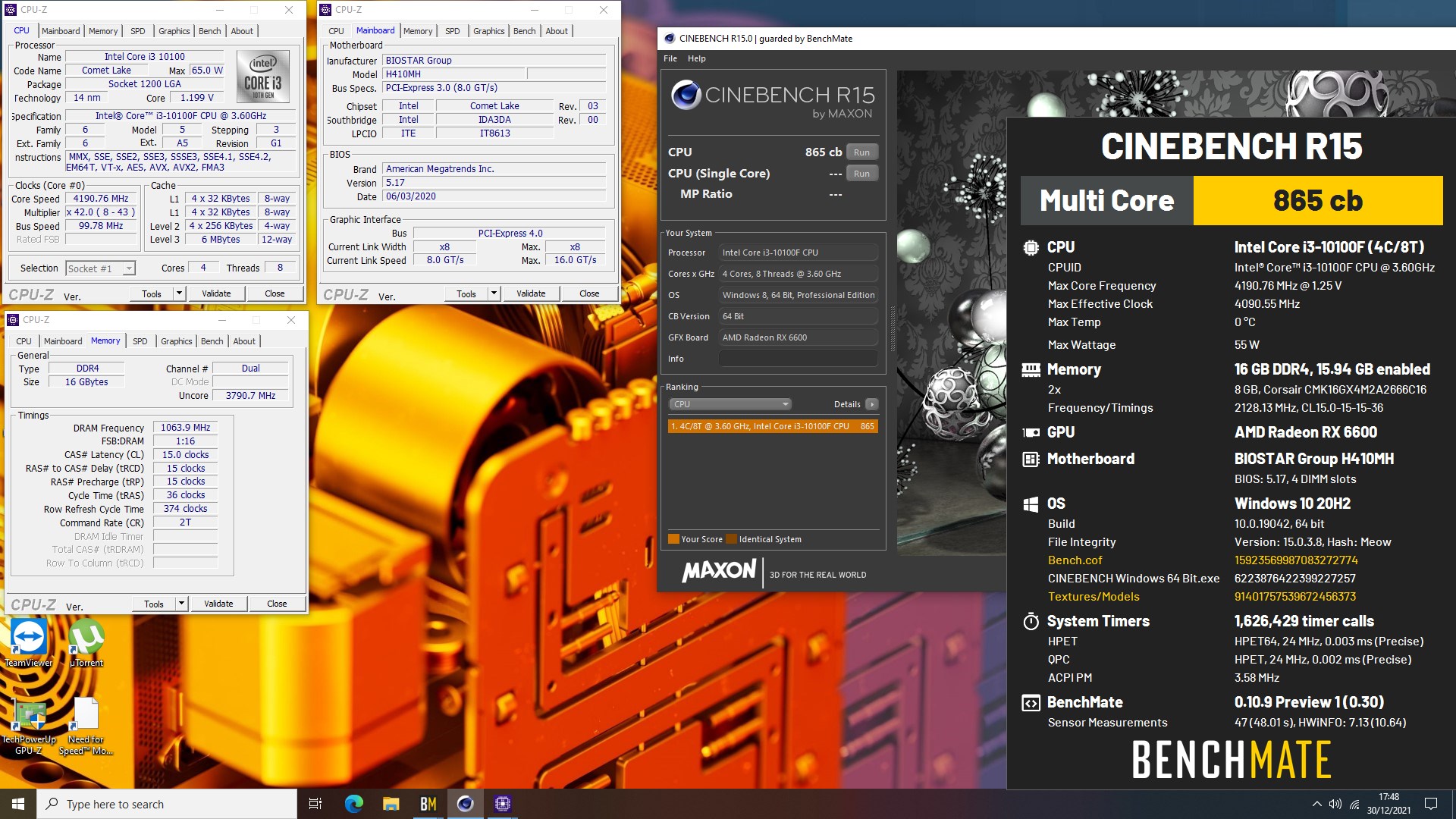Click Tools button in Mainboard CPU-Z window
Viewport: 1456px width, 819px height.
(x=466, y=293)
